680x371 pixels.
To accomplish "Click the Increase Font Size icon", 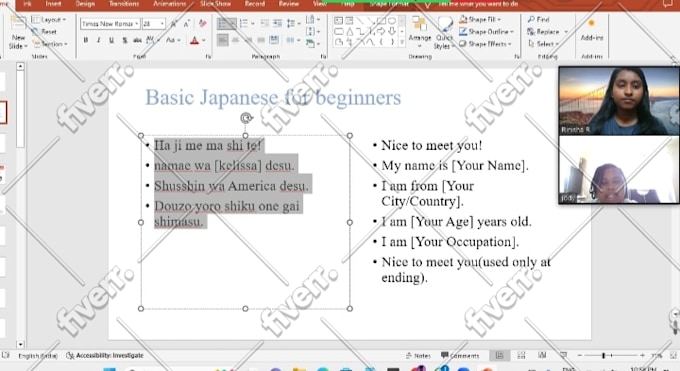I will [x=174, y=24].
